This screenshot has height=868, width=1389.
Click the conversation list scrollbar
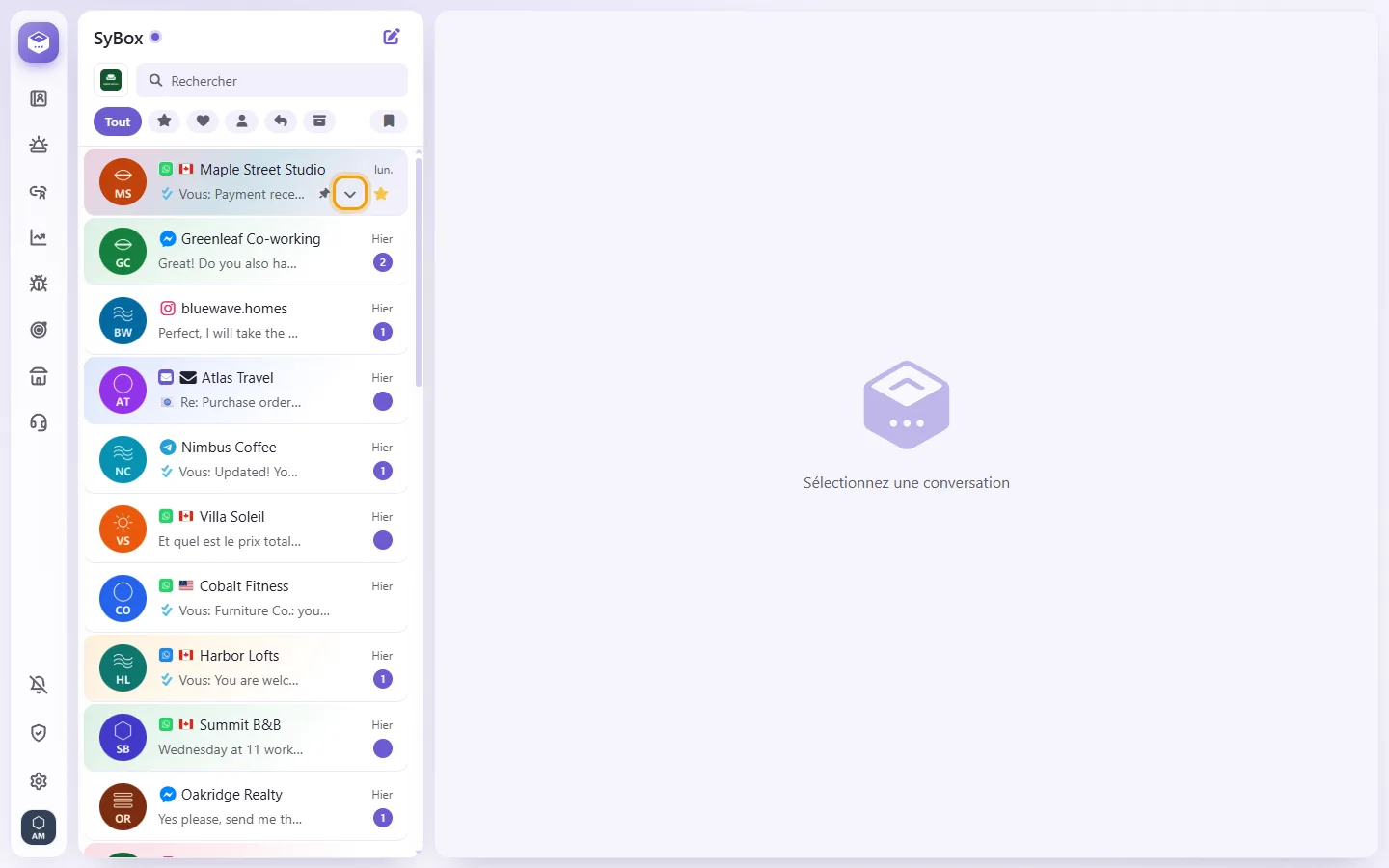click(x=419, y=270)
